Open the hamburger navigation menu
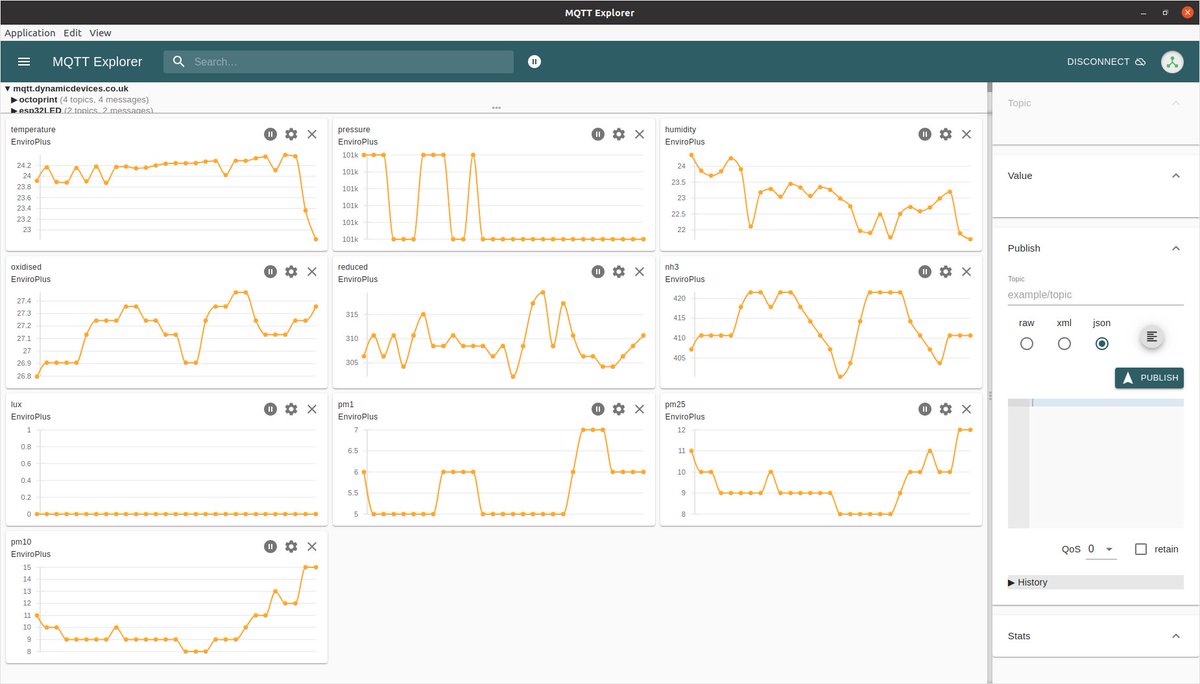This screenshot has width=1200, height=684. 24,62
